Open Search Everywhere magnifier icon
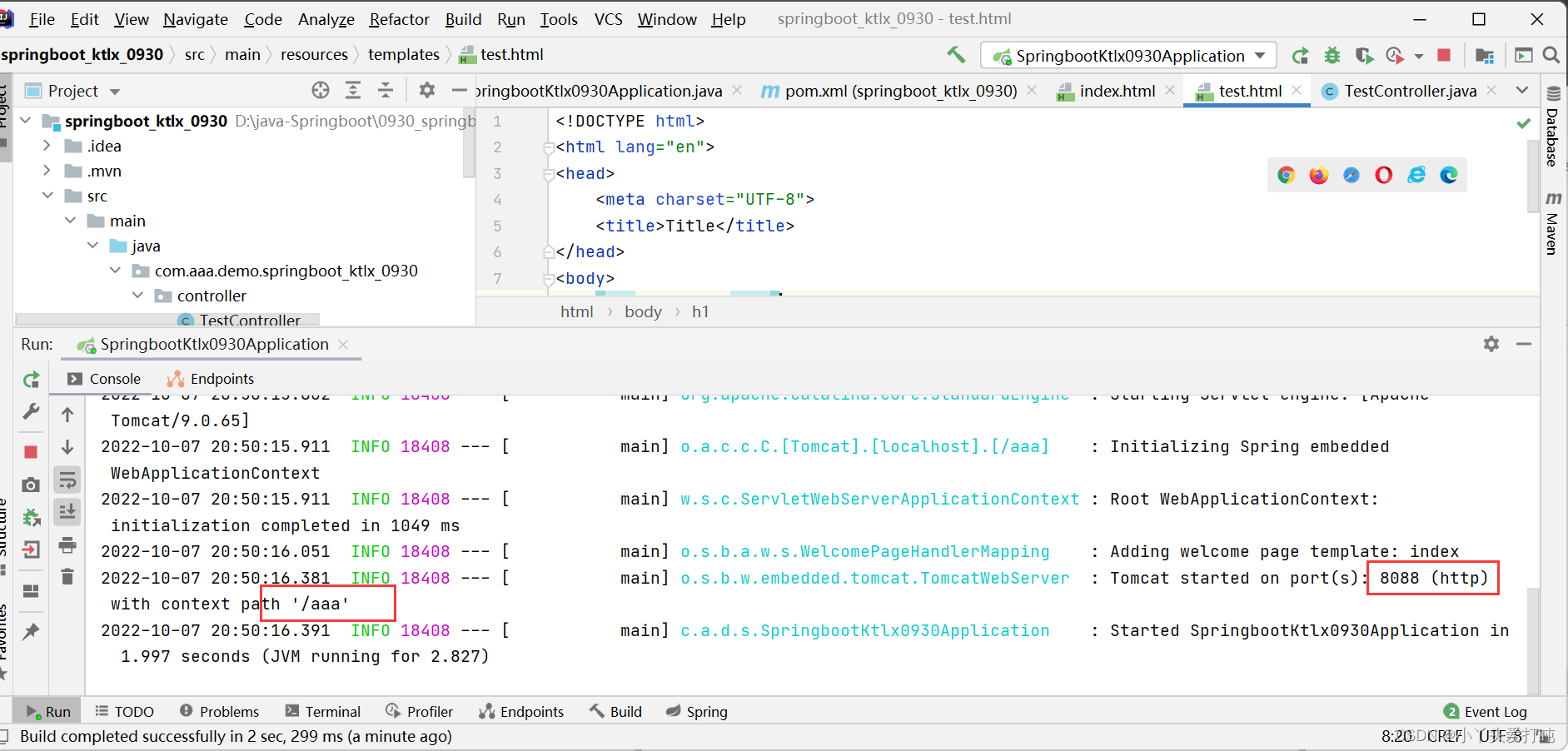The width and height of the screenshot is (1568, 751). pyautogui.click(x=1551, y=55)
